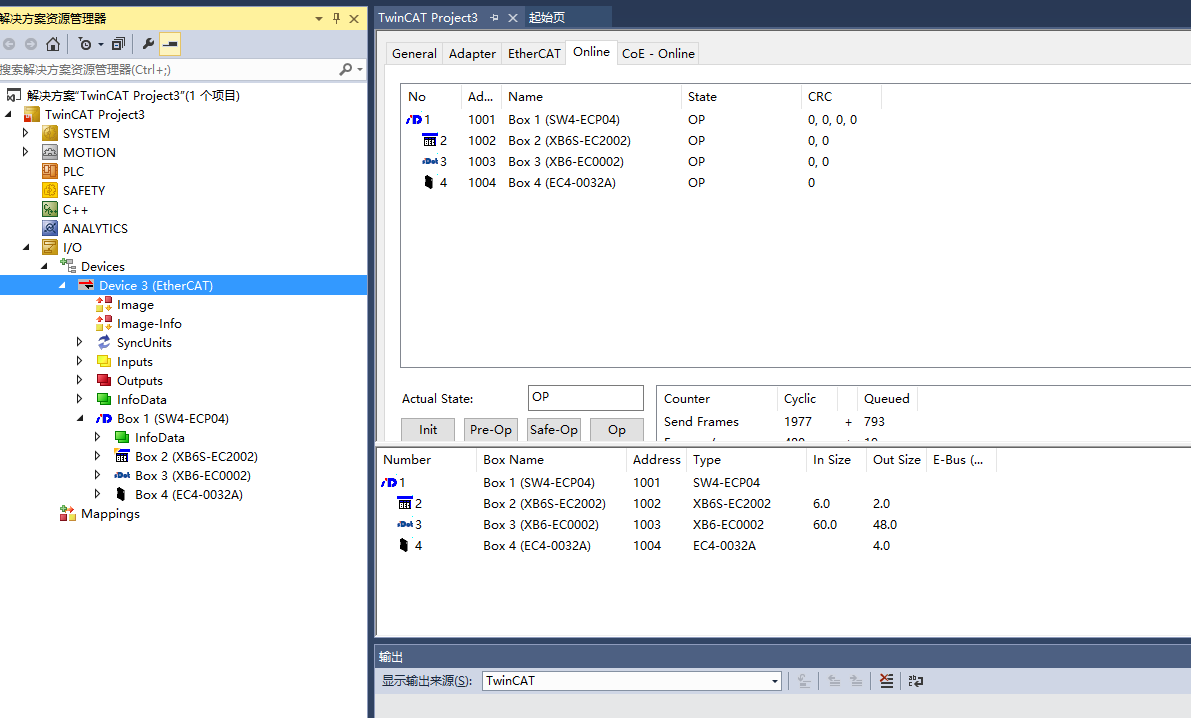Select the Mappings tree item
This screenshot has width=1191, height=718.
pos(110,514)
